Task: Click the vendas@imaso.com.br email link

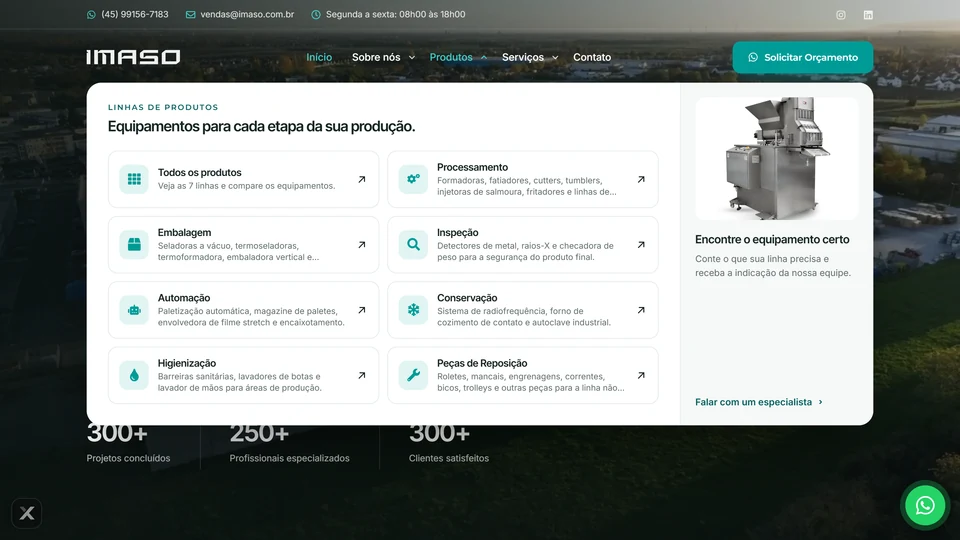Action: [x=247, y=14]
